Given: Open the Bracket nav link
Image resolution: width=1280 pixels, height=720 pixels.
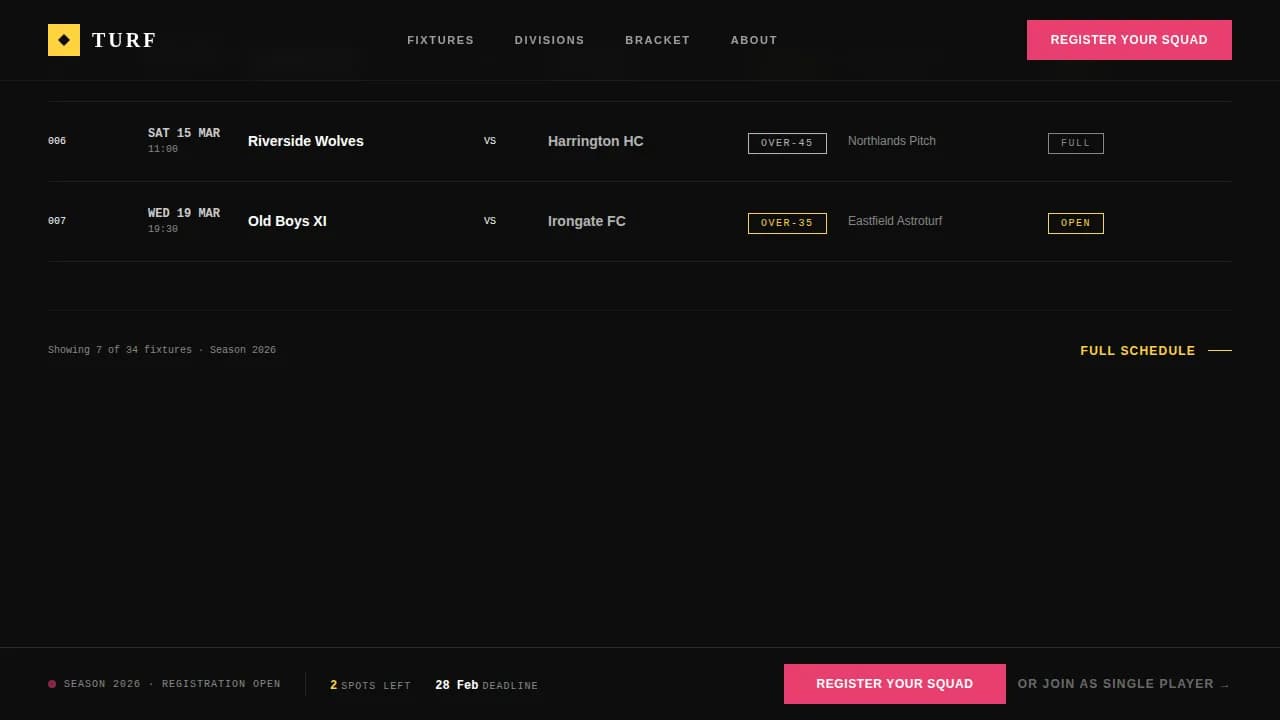Looking at the screenshot, I should (x=657, y=40).
